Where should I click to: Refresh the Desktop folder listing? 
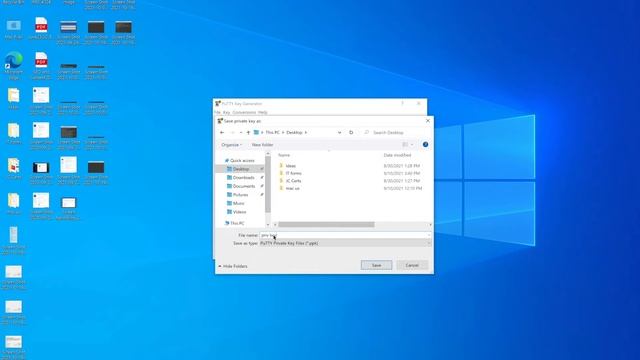(x=351, y=133)
